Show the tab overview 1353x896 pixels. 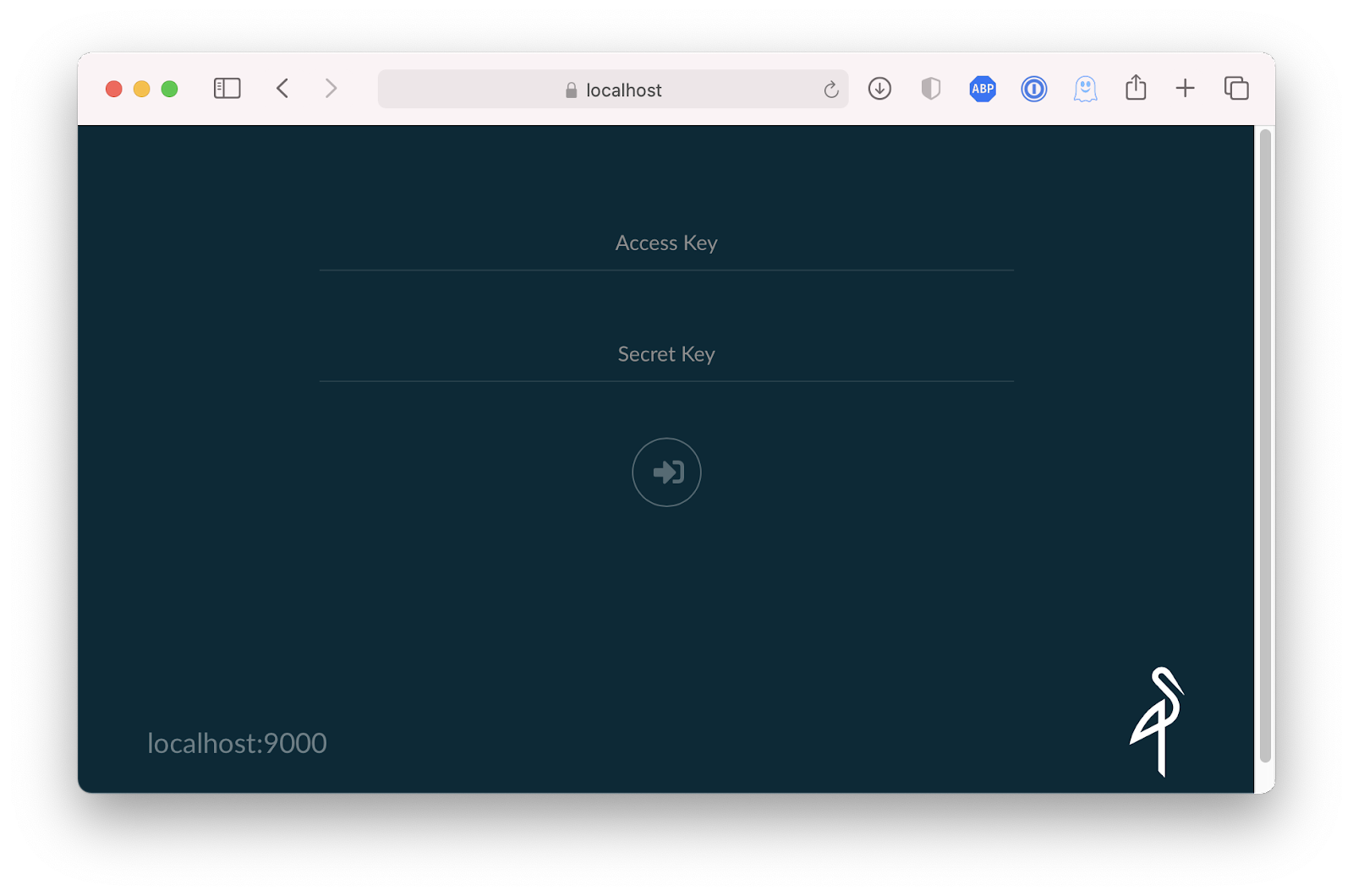coord(1235,89)
